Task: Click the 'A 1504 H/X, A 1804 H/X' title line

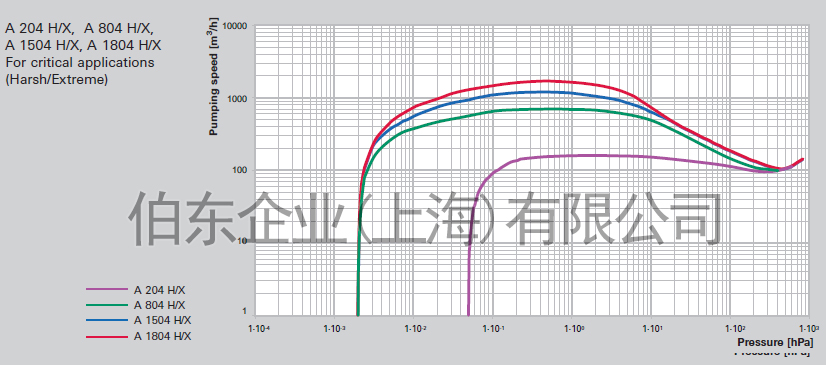Action: [83, 46]
